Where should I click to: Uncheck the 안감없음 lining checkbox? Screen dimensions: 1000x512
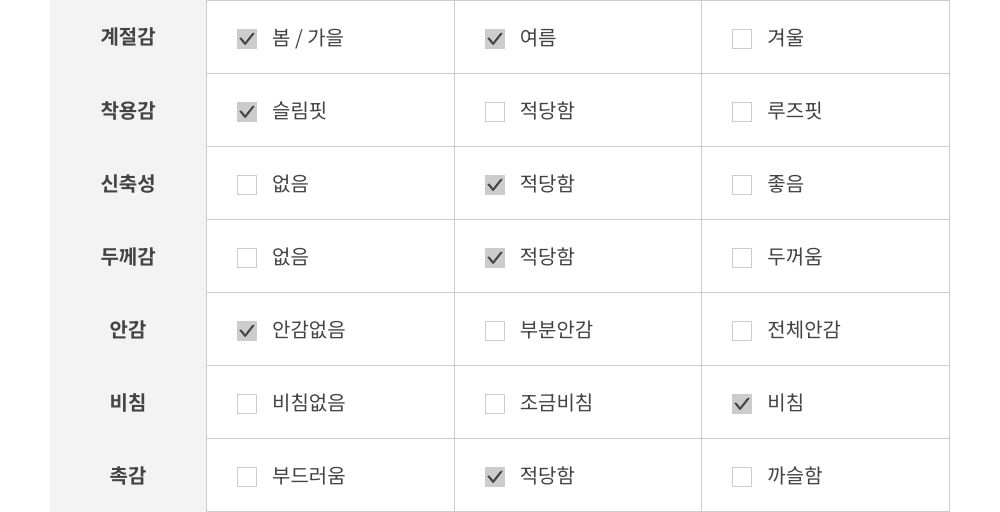[x=247, y=331]
